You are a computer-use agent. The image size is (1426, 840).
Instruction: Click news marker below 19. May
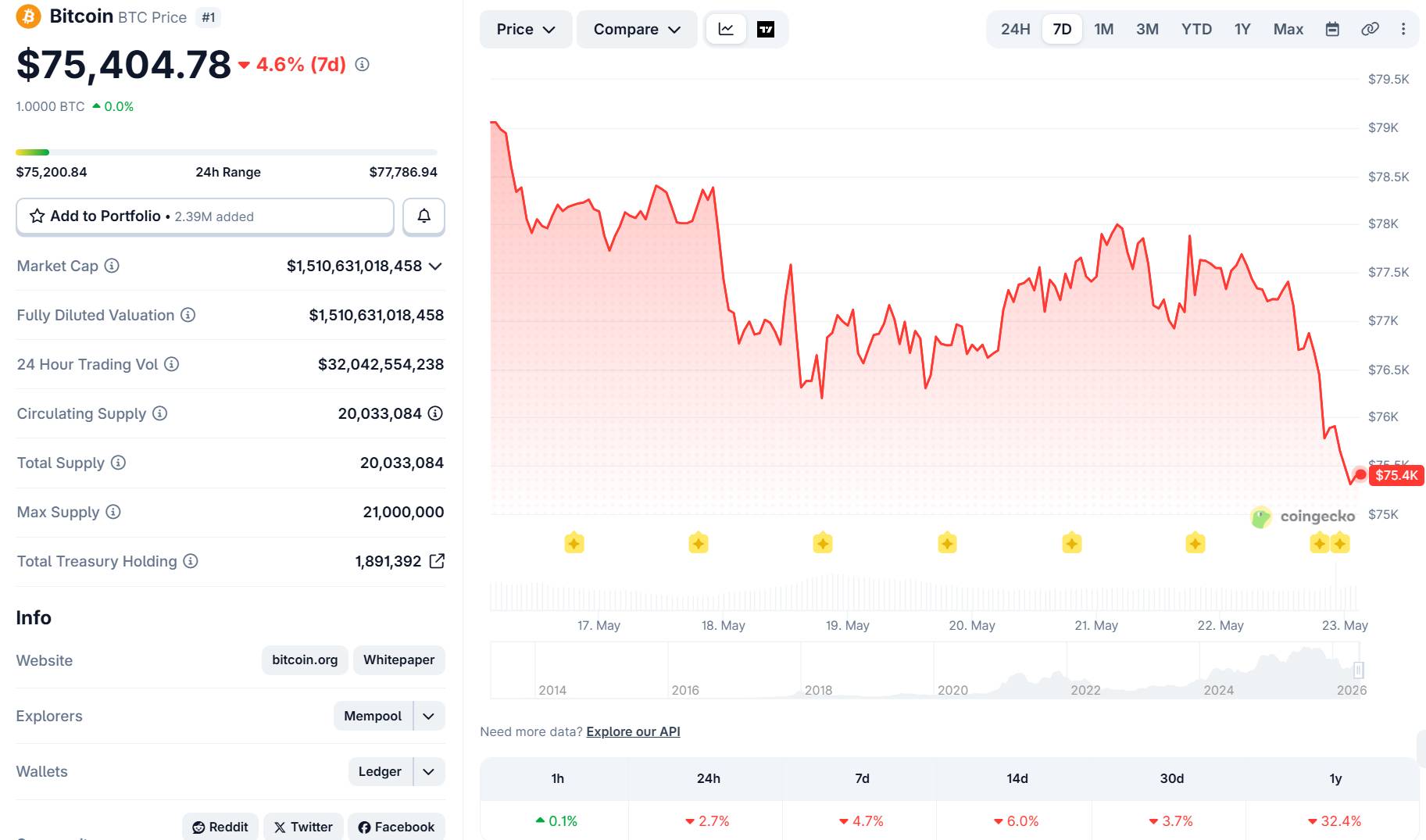(x=823, y=542)
